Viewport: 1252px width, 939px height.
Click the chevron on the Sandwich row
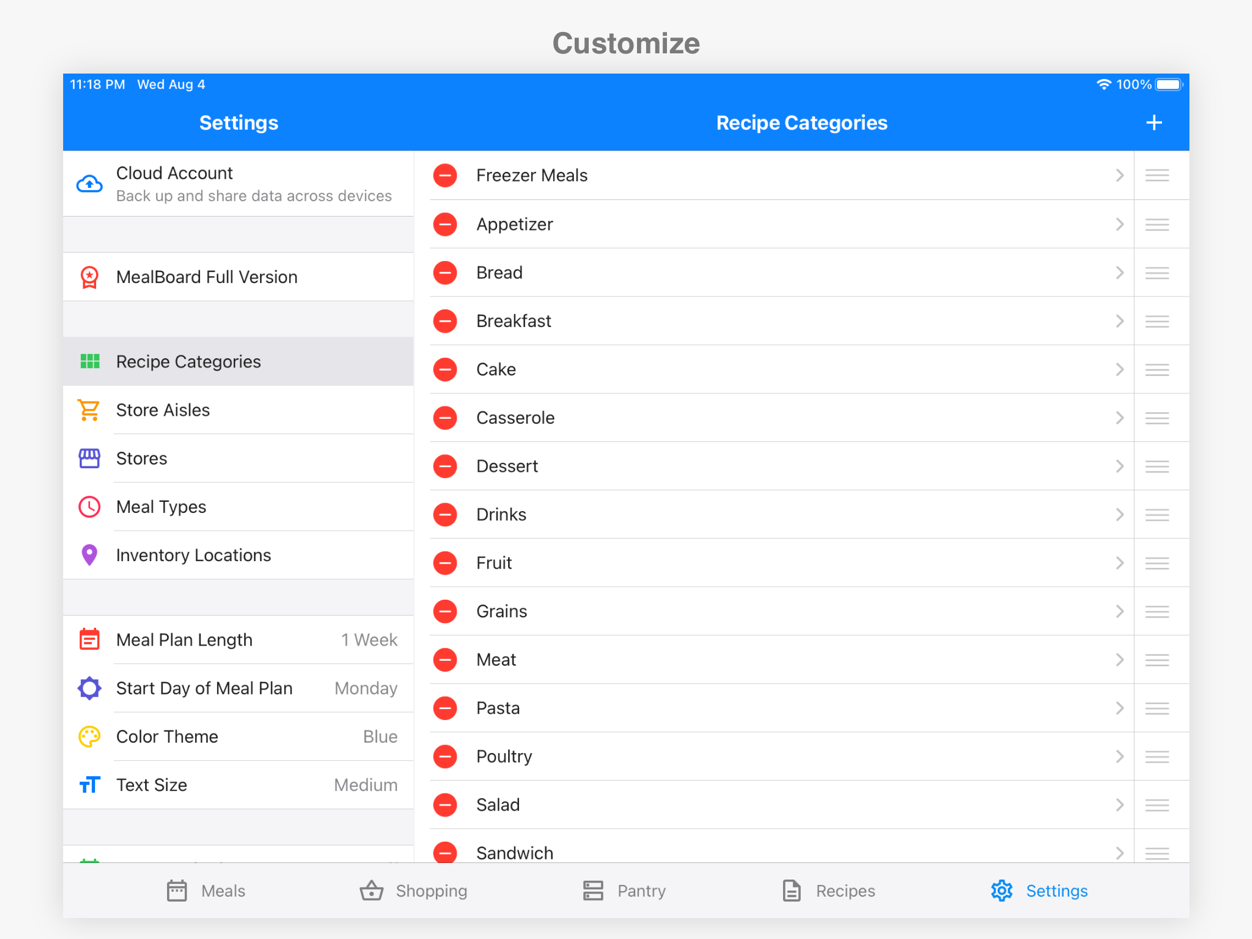click(x=1120, y=853)
